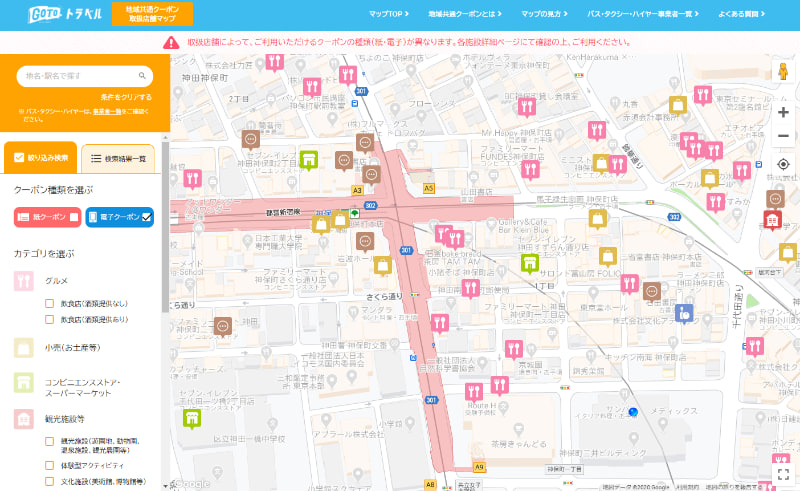Uncheck the 電子クーポン checkbox

point(146,217)
